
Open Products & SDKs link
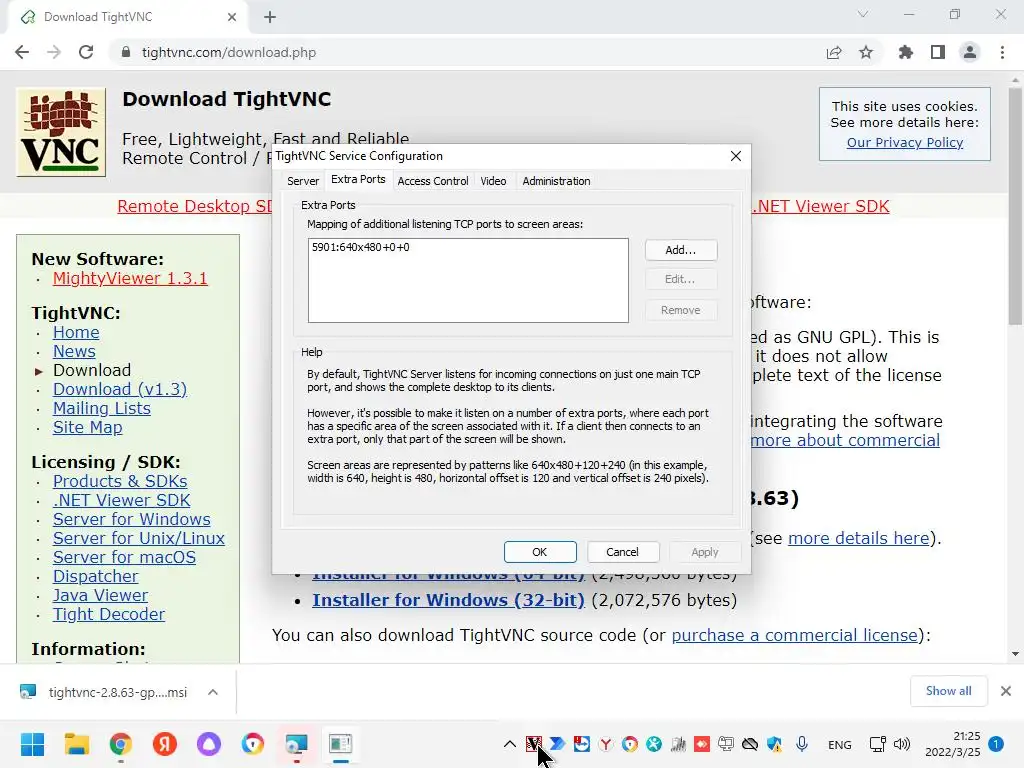[x=120, y=481]
